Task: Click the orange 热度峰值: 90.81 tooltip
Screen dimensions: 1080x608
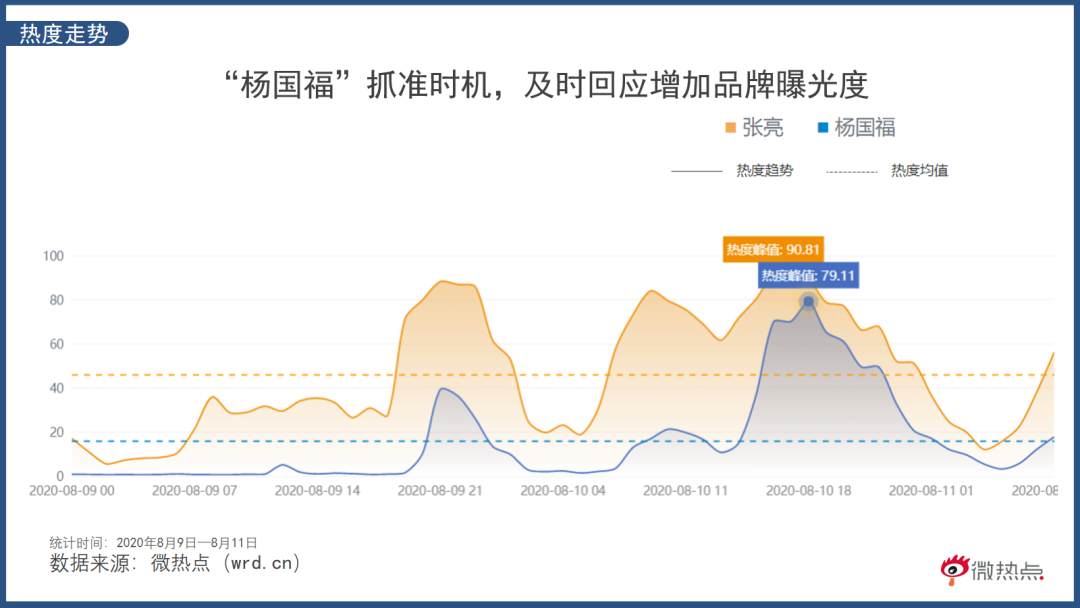Action: point(773,249)
